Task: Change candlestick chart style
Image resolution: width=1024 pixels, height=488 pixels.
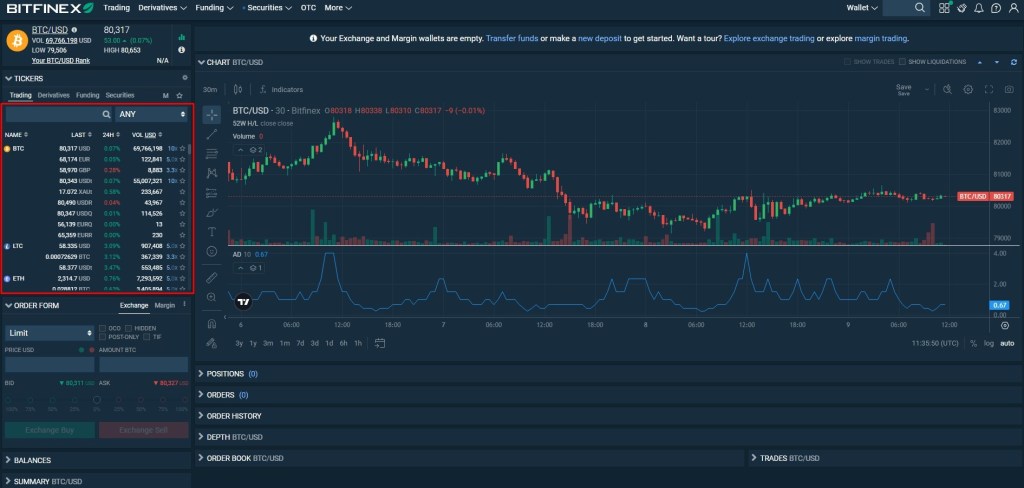Action: pyautogui.click(x=238, y=89)
